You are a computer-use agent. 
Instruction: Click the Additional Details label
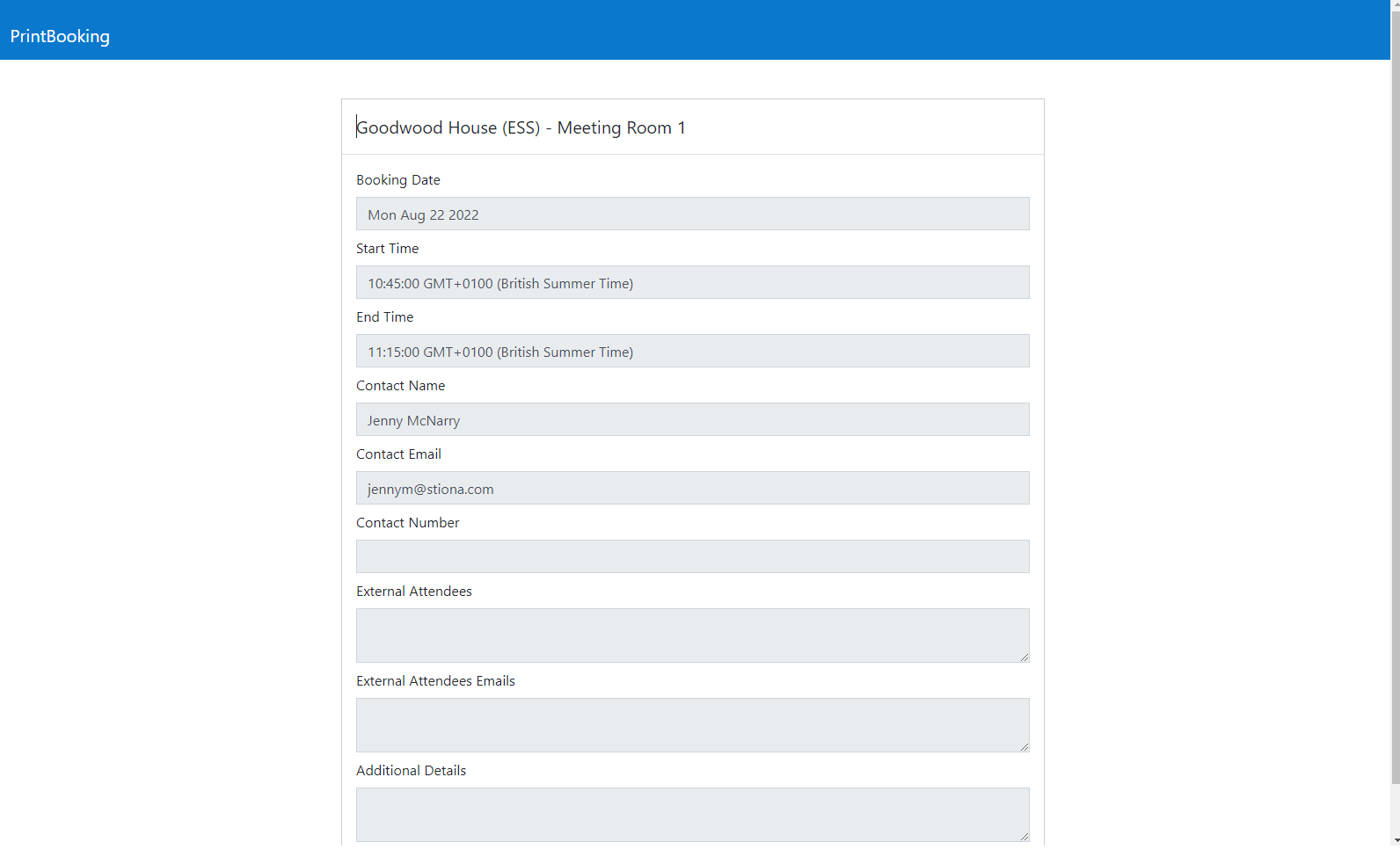tap(411, 771)
